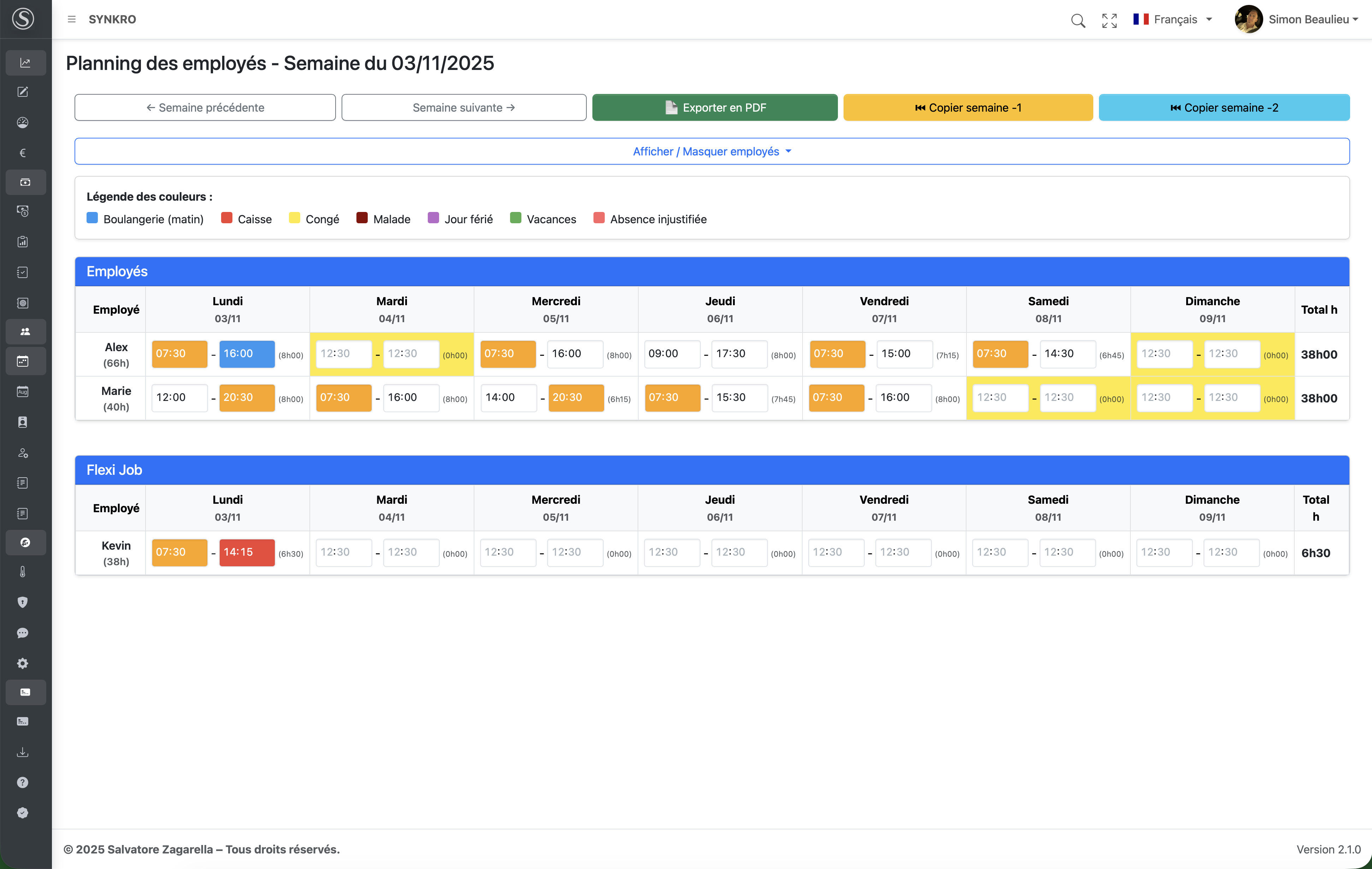
Task: Click the Copier semaine -1 button
Action: (968, 108)
